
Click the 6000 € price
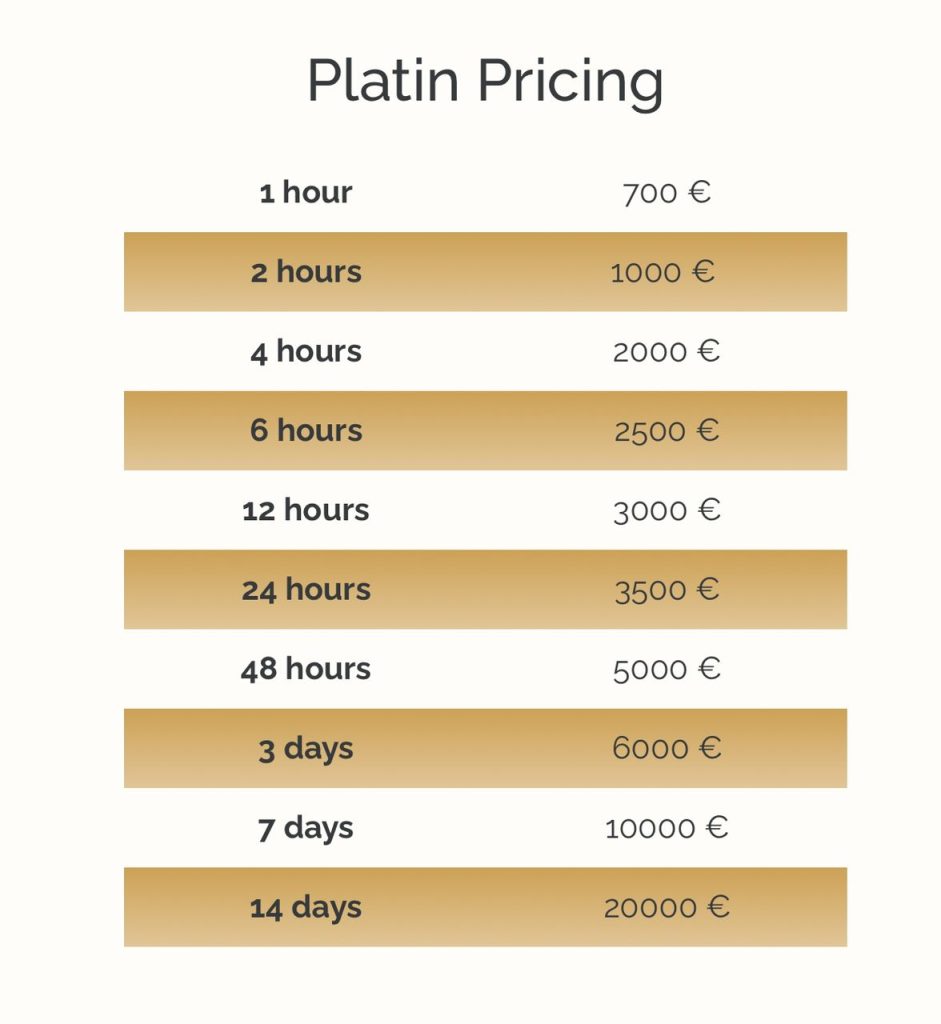tap(666, 749)
